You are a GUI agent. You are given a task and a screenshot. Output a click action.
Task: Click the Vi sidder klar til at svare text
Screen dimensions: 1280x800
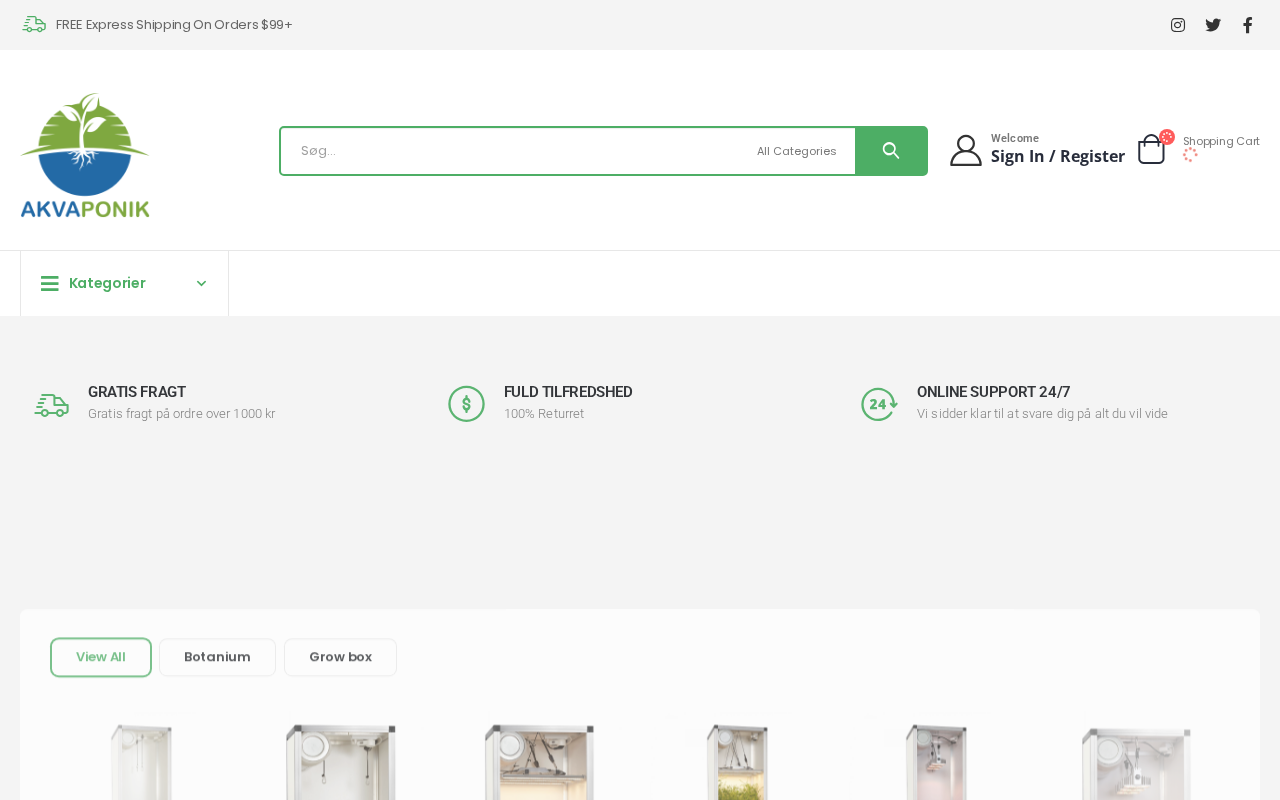(x=1042, y=414)
